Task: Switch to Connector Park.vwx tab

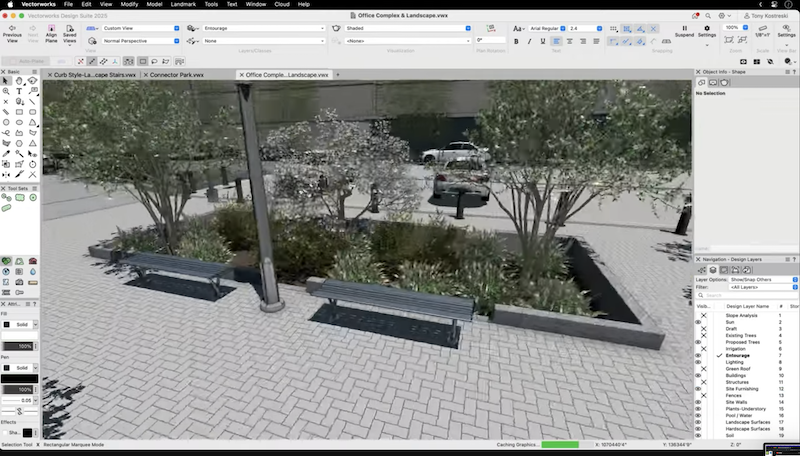Action: 177,74
